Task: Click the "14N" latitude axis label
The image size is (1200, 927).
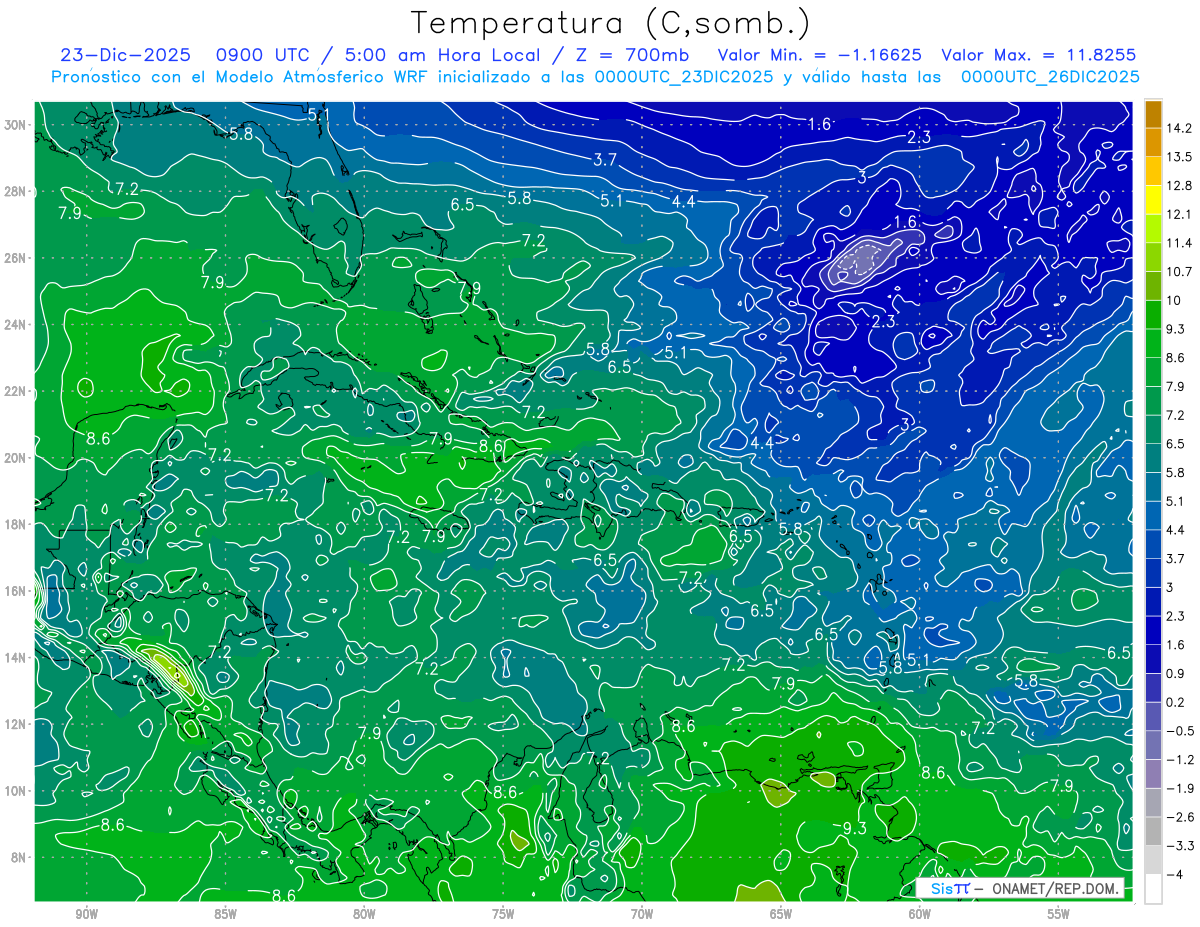Action: click(17, 657)
